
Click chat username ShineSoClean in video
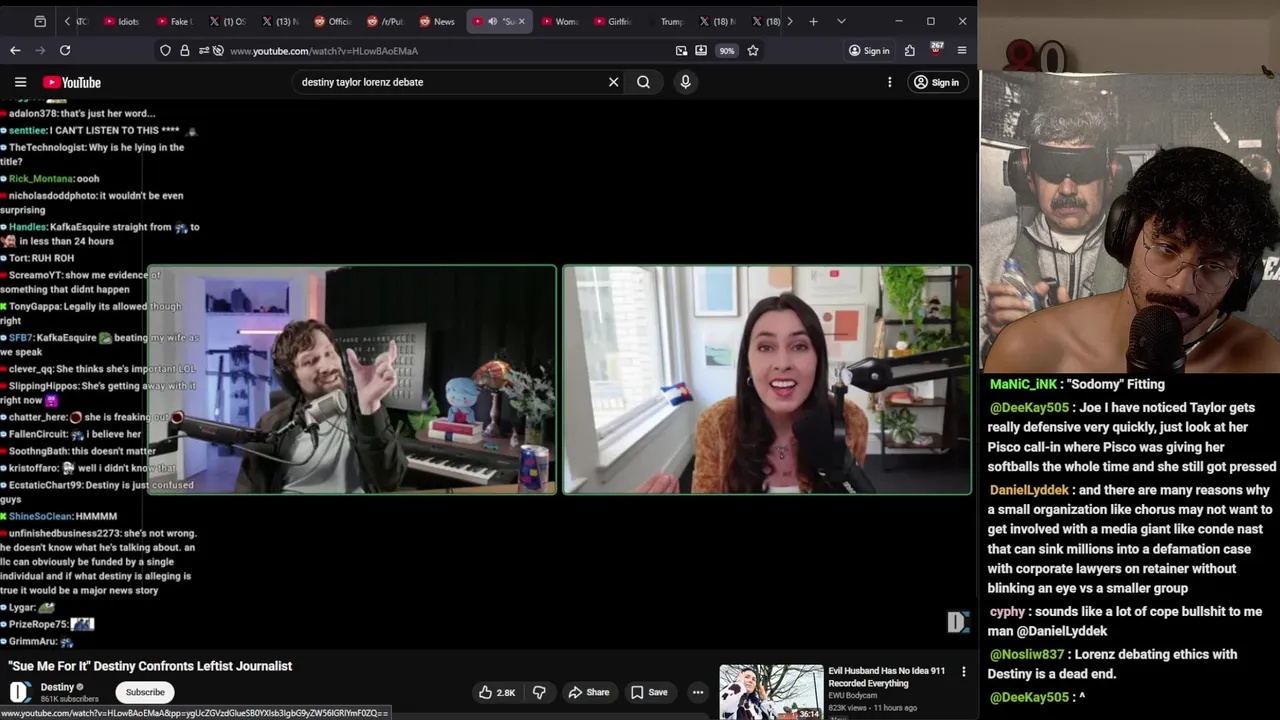click(40, 516)
